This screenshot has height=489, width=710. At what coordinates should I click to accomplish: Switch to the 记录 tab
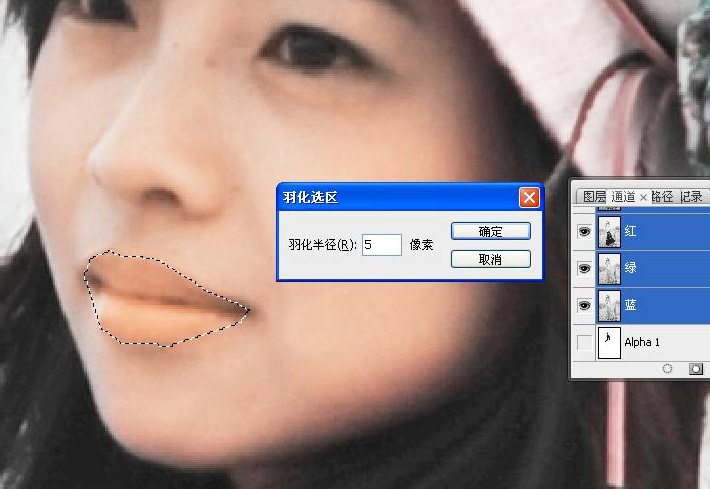point(691,197)
